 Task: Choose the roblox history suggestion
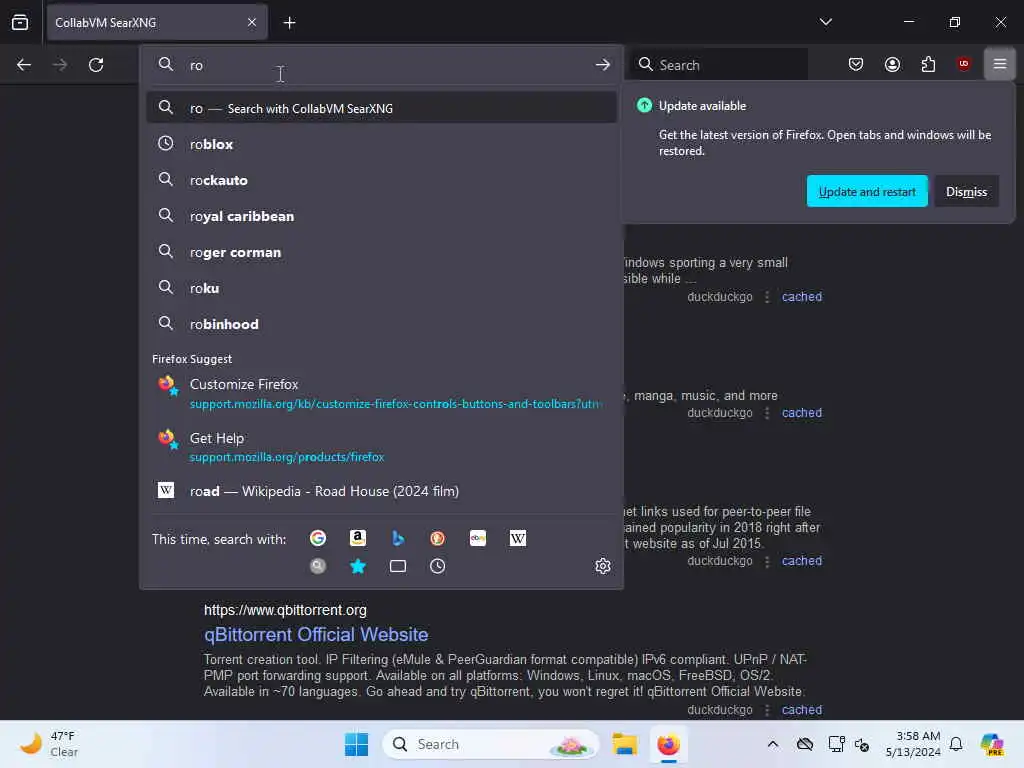tap(381, 144)
